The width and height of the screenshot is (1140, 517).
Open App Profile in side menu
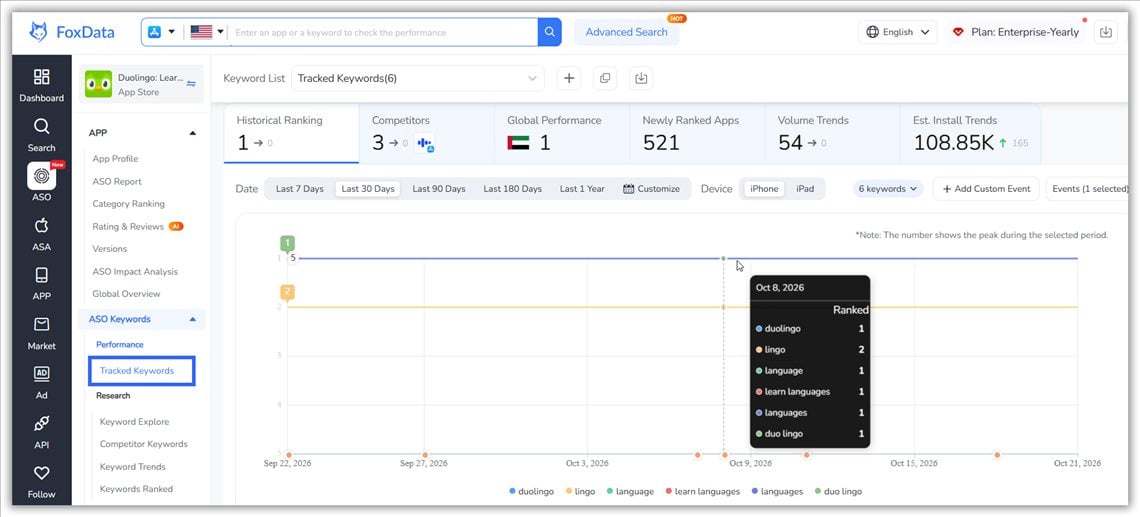pos(115,159)
